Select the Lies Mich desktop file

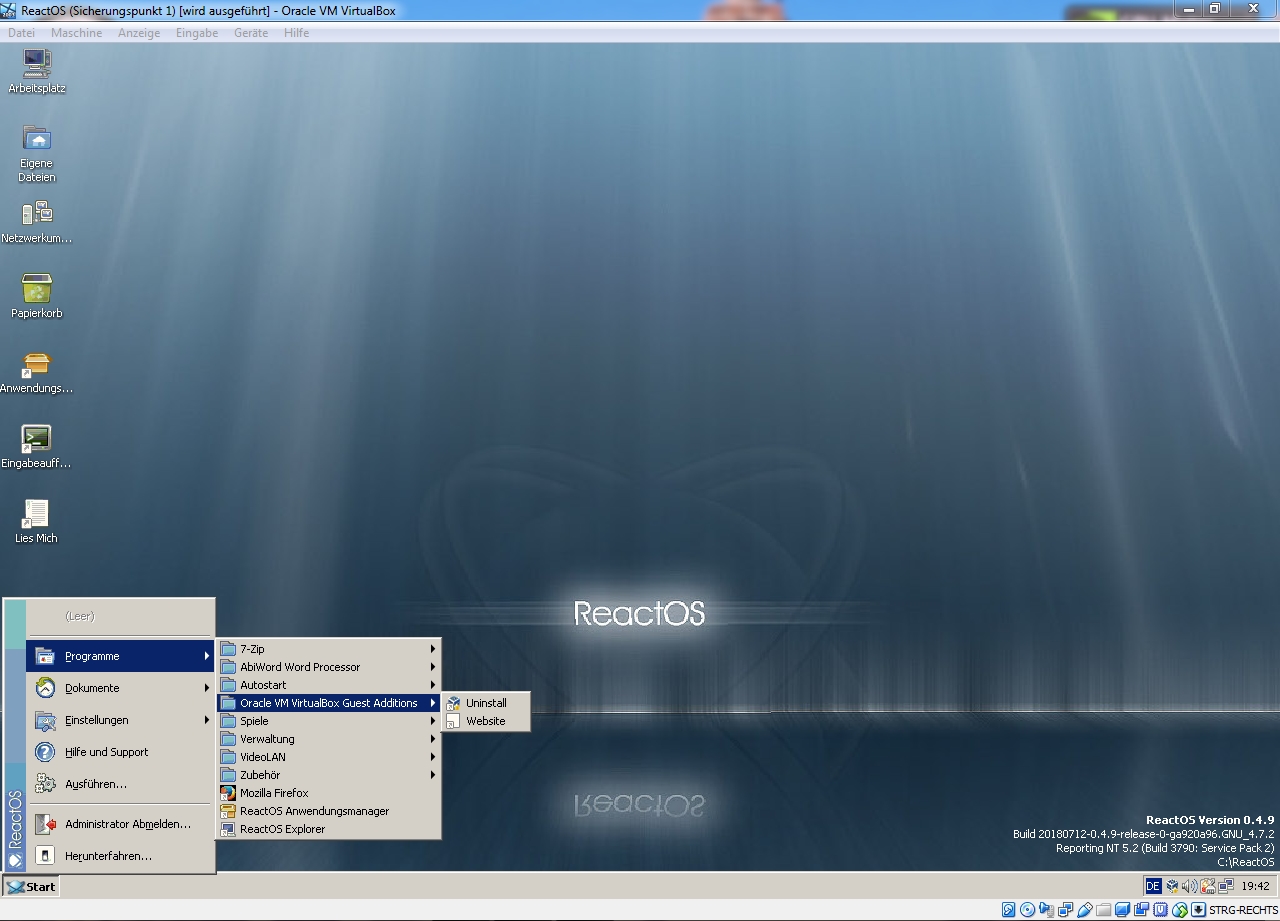point(37,521)
